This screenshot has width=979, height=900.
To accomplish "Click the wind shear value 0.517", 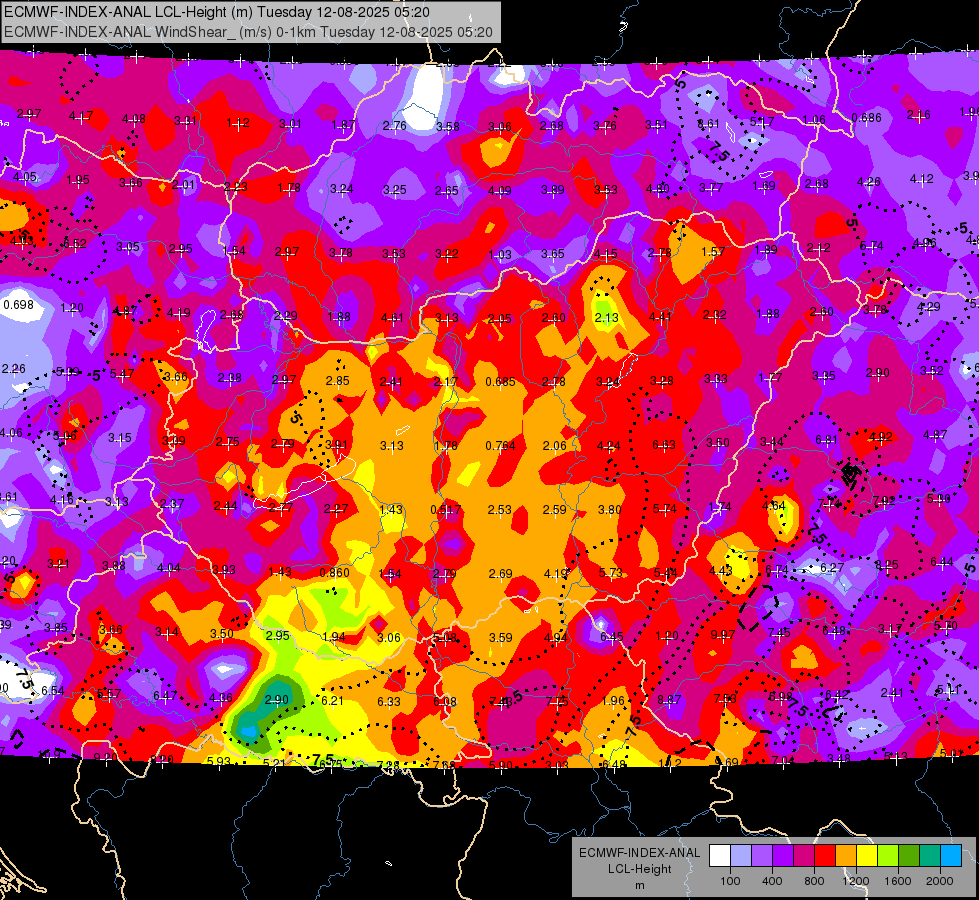I will [446, 510].
